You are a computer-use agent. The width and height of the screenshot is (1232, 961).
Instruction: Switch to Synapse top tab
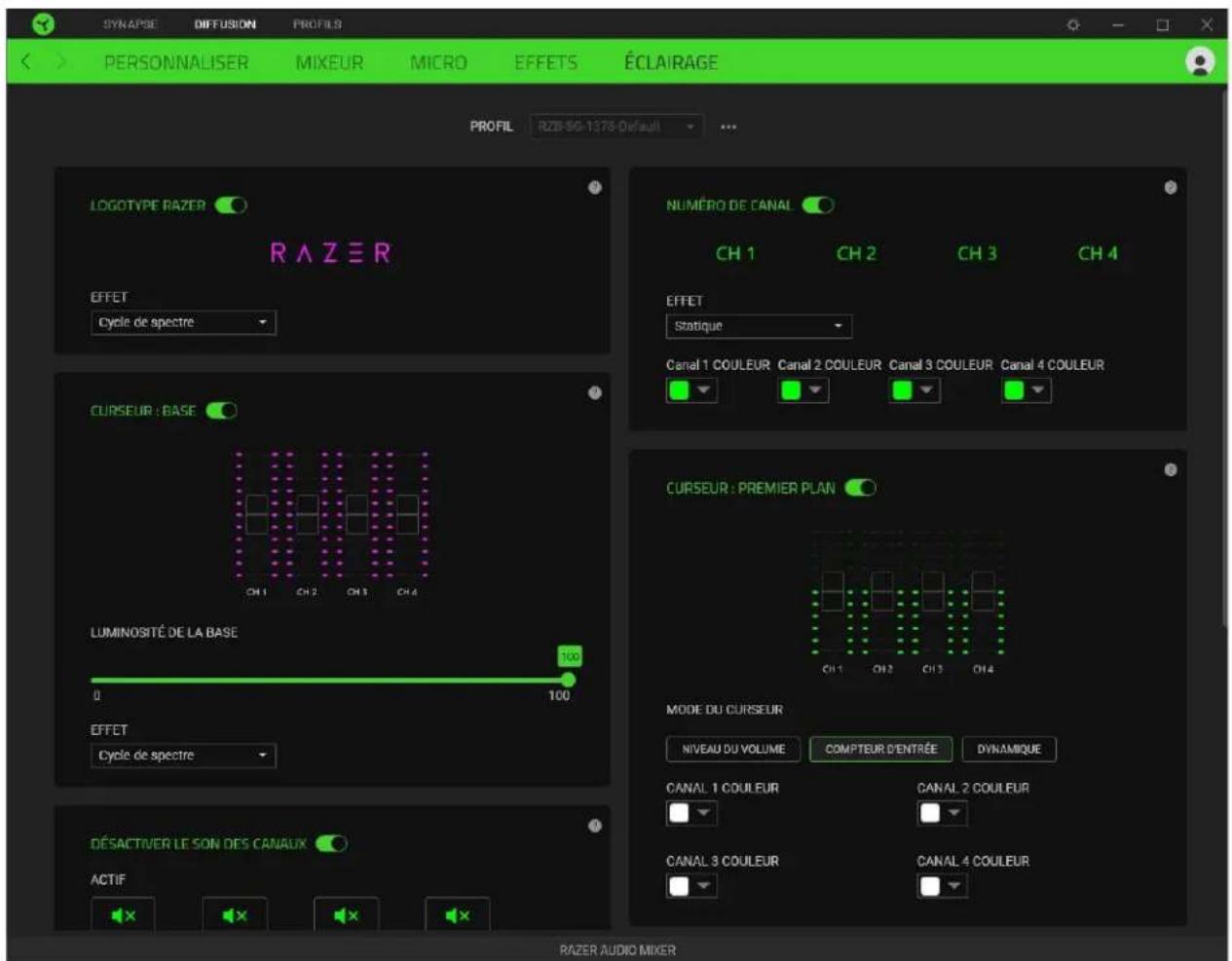point(131,24)
